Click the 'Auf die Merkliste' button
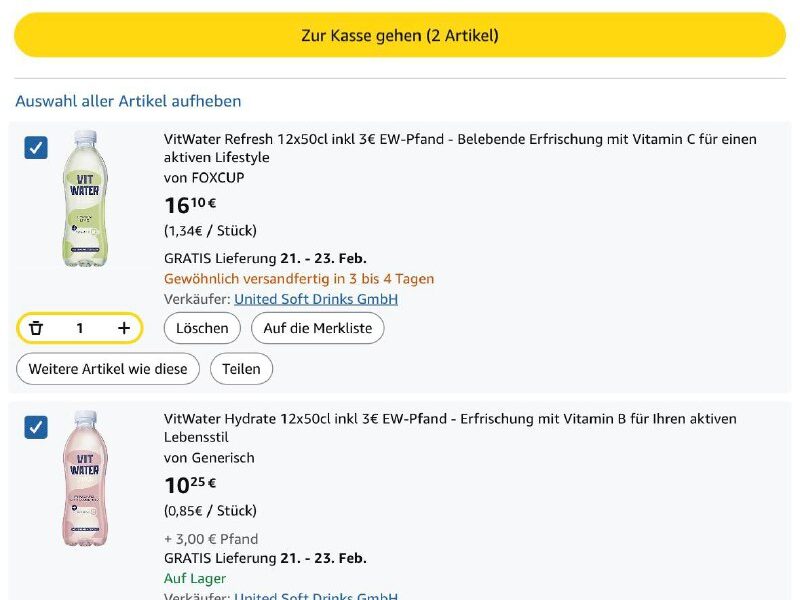 point(317,328)
